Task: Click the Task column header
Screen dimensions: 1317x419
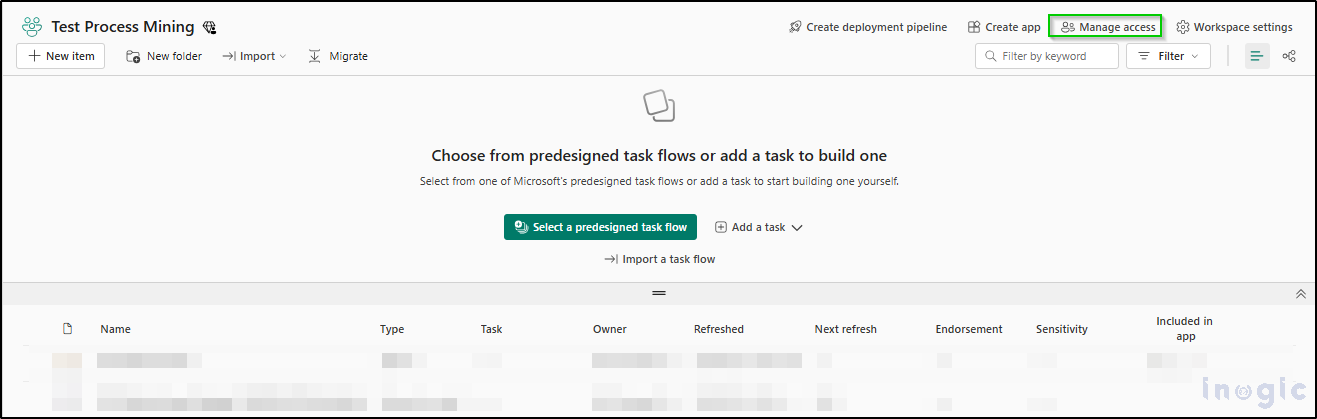Action: click(x=491, y=329)
